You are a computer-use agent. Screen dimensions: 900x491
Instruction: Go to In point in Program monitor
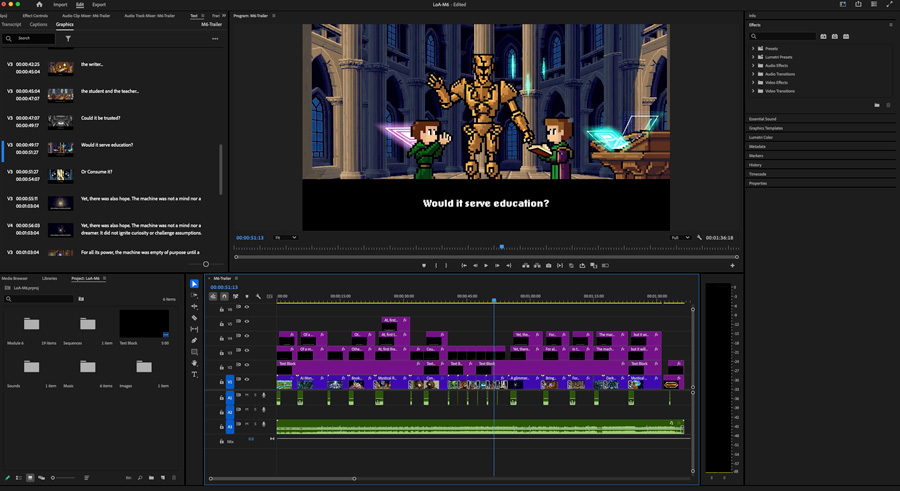464,265
